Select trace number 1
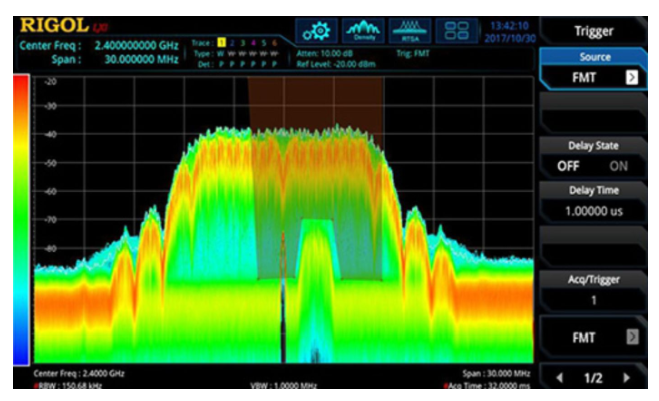This screenshot has height=401, width=659. point(221,42)
